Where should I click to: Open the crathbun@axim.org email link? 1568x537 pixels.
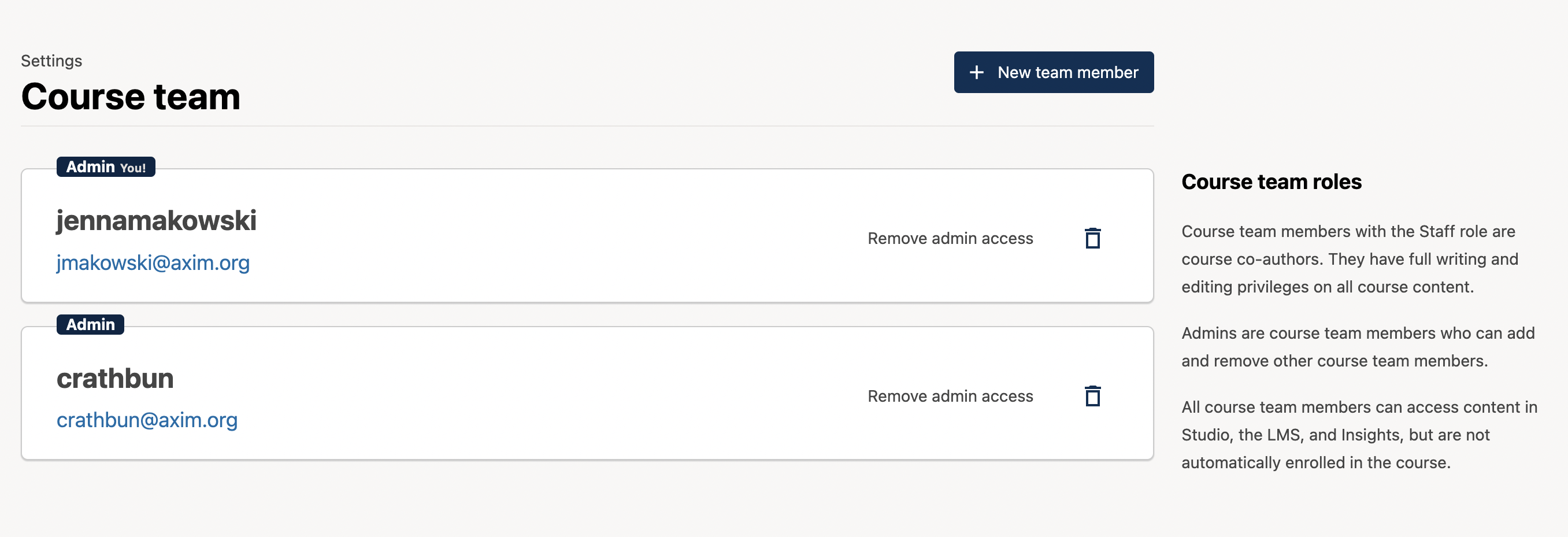click(x=147, y=420)
